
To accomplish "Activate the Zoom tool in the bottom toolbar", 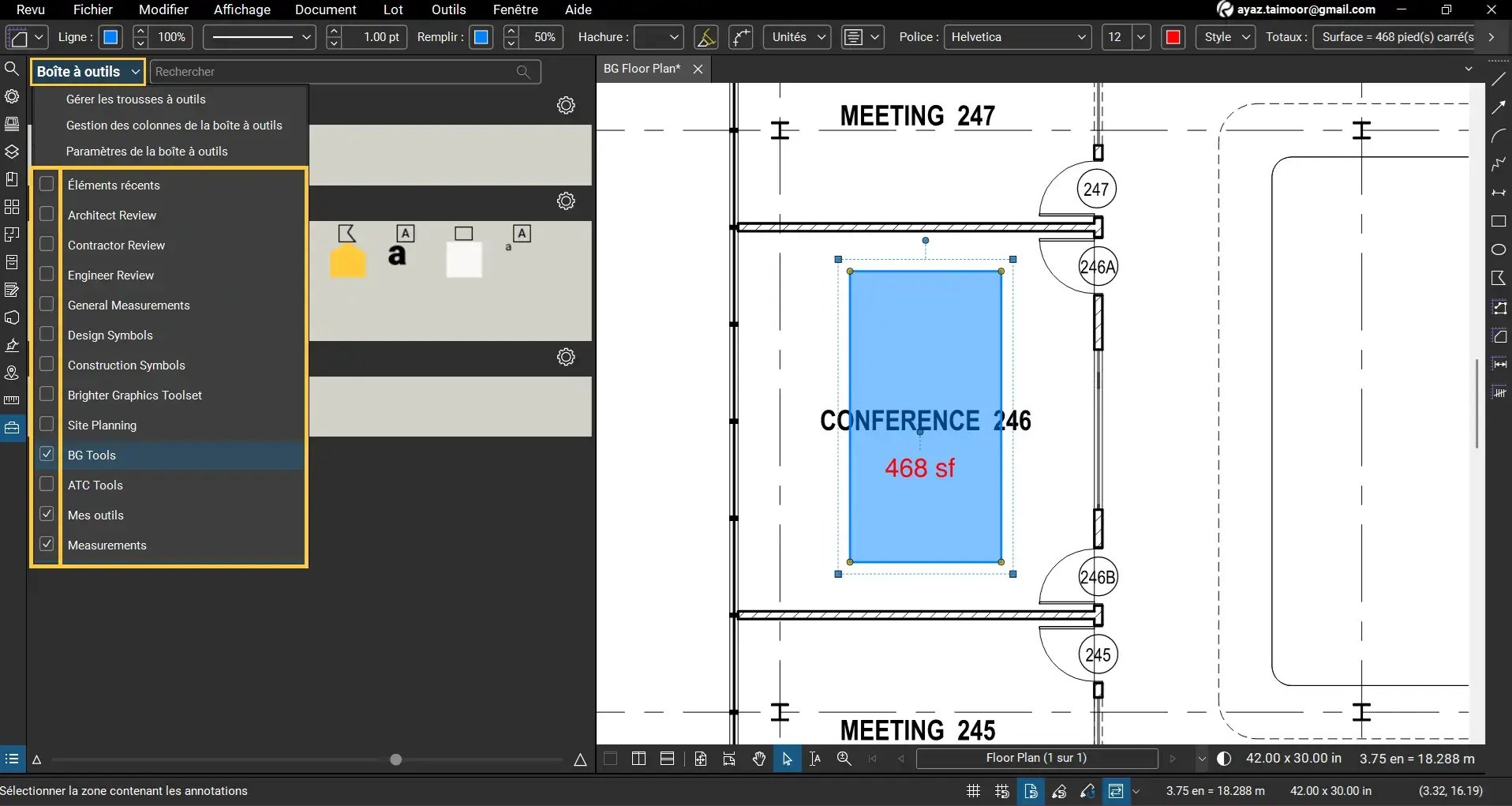I will pos(844,759).
